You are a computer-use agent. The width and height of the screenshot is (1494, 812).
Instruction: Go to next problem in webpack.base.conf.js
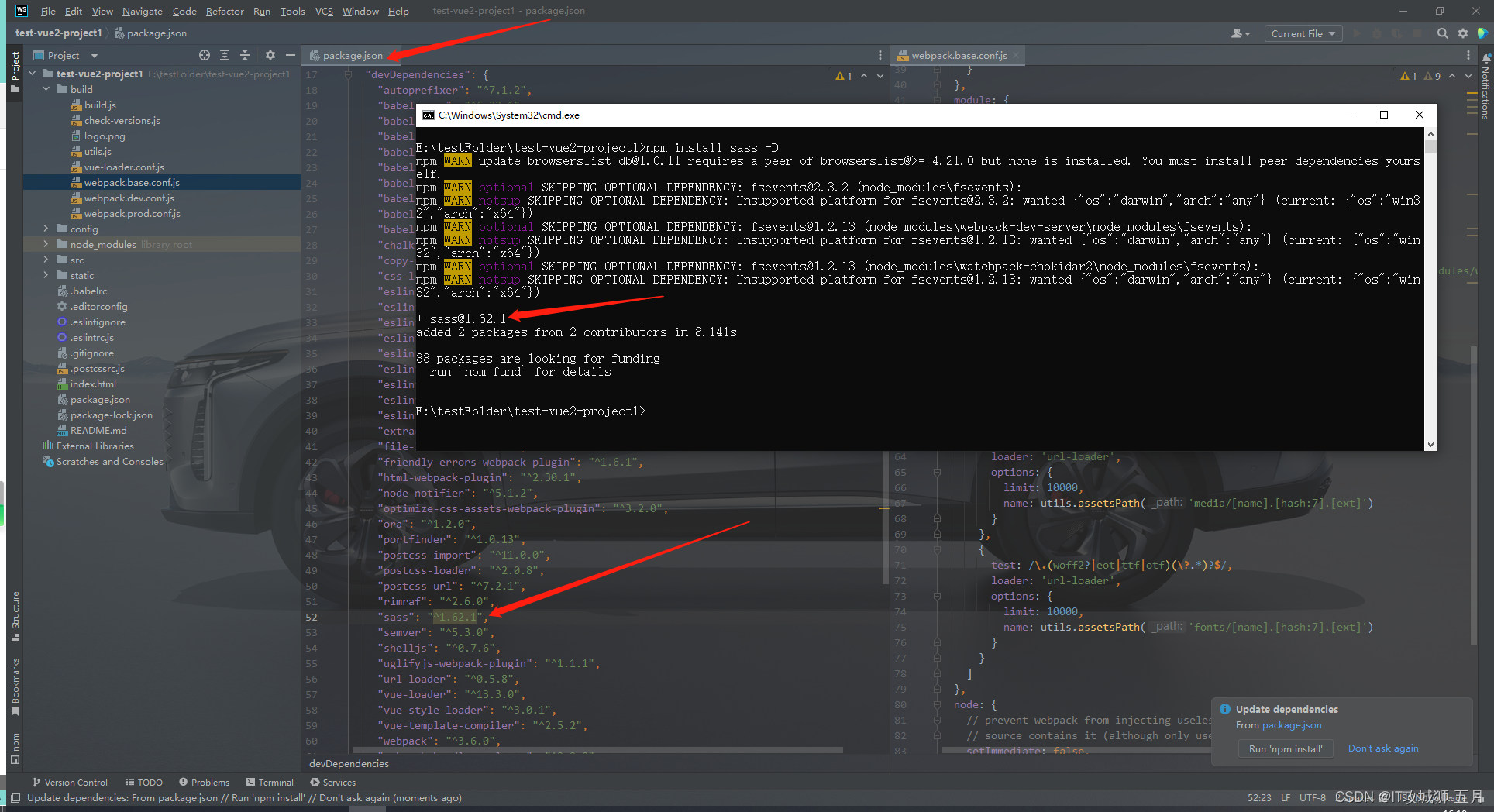point(1468,76)
